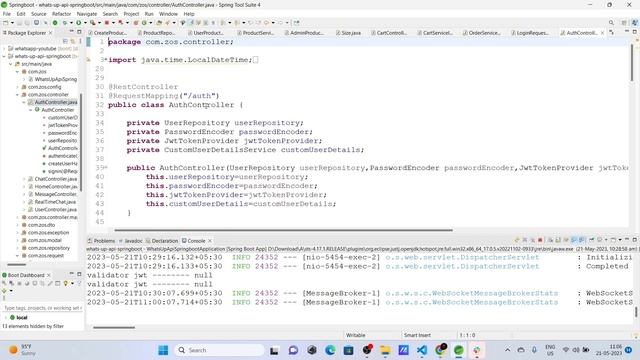Image resolution: width=640 pixels, height=360 pixels.
Task: Click the search magnifier icon in toolbar corner
Action: [x=611, y=23]
